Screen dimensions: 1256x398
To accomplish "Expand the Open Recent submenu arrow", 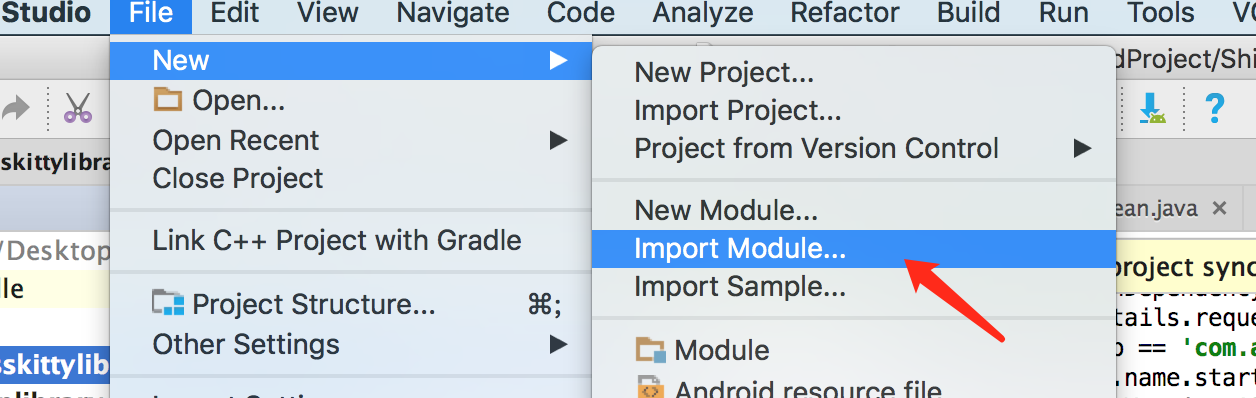I will [x=558, y=140].
